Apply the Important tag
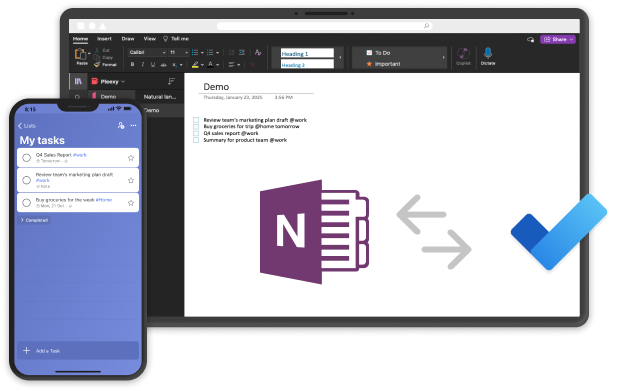This screenshot has width=619, height=391. [x=383, y=64]
